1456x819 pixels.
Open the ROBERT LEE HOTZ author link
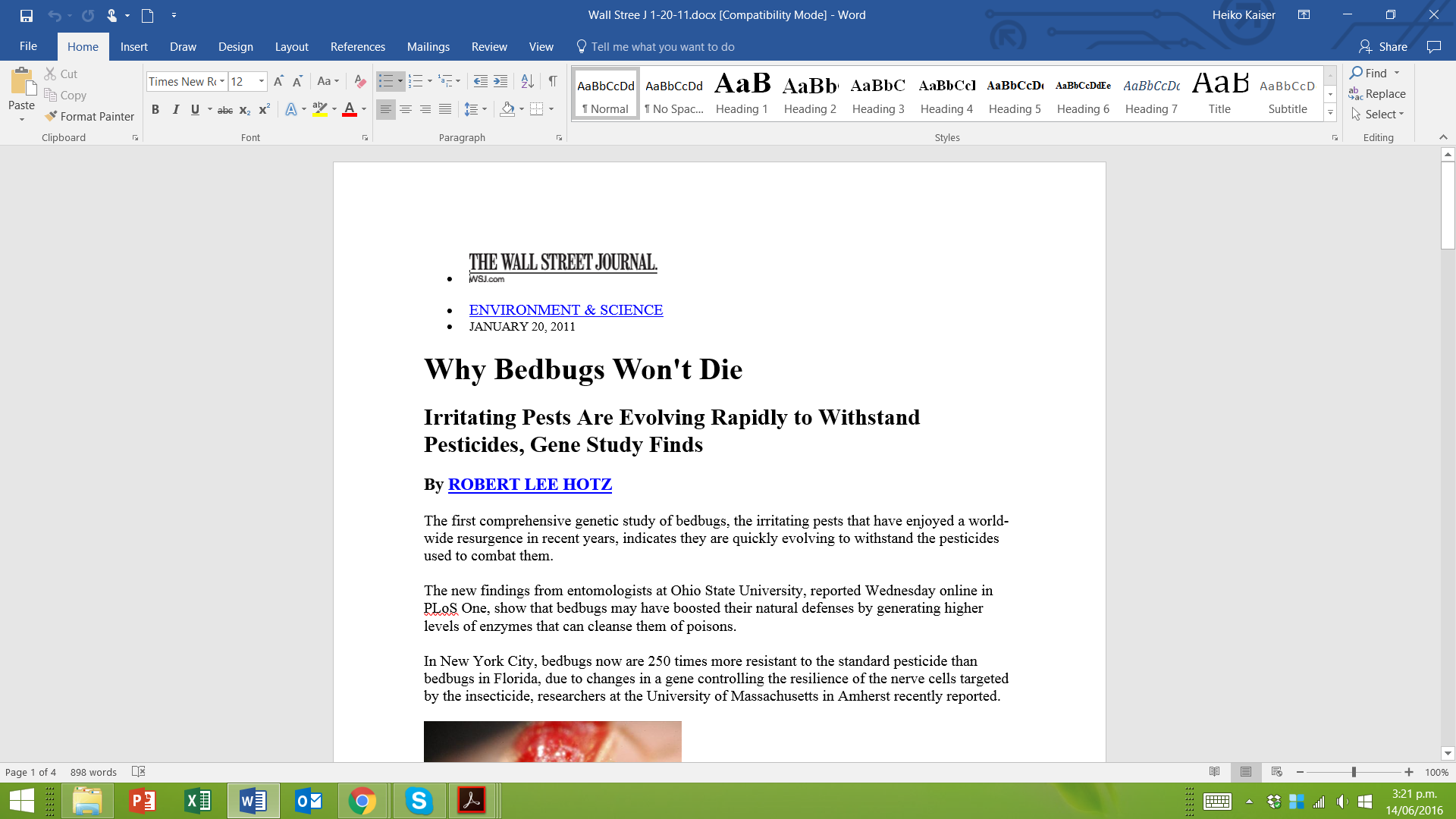(529, 484)
